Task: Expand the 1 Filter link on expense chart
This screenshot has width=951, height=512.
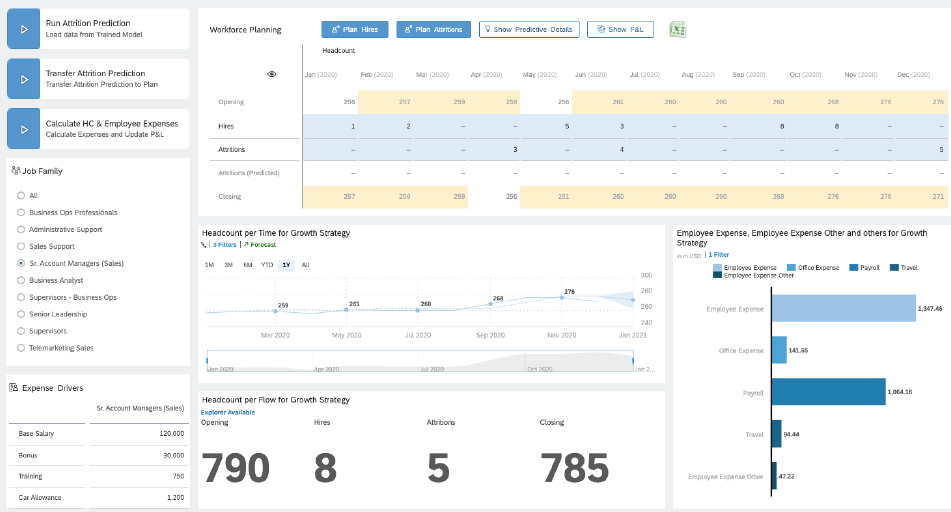Action: pyautogui.click(x=718, y=255)
